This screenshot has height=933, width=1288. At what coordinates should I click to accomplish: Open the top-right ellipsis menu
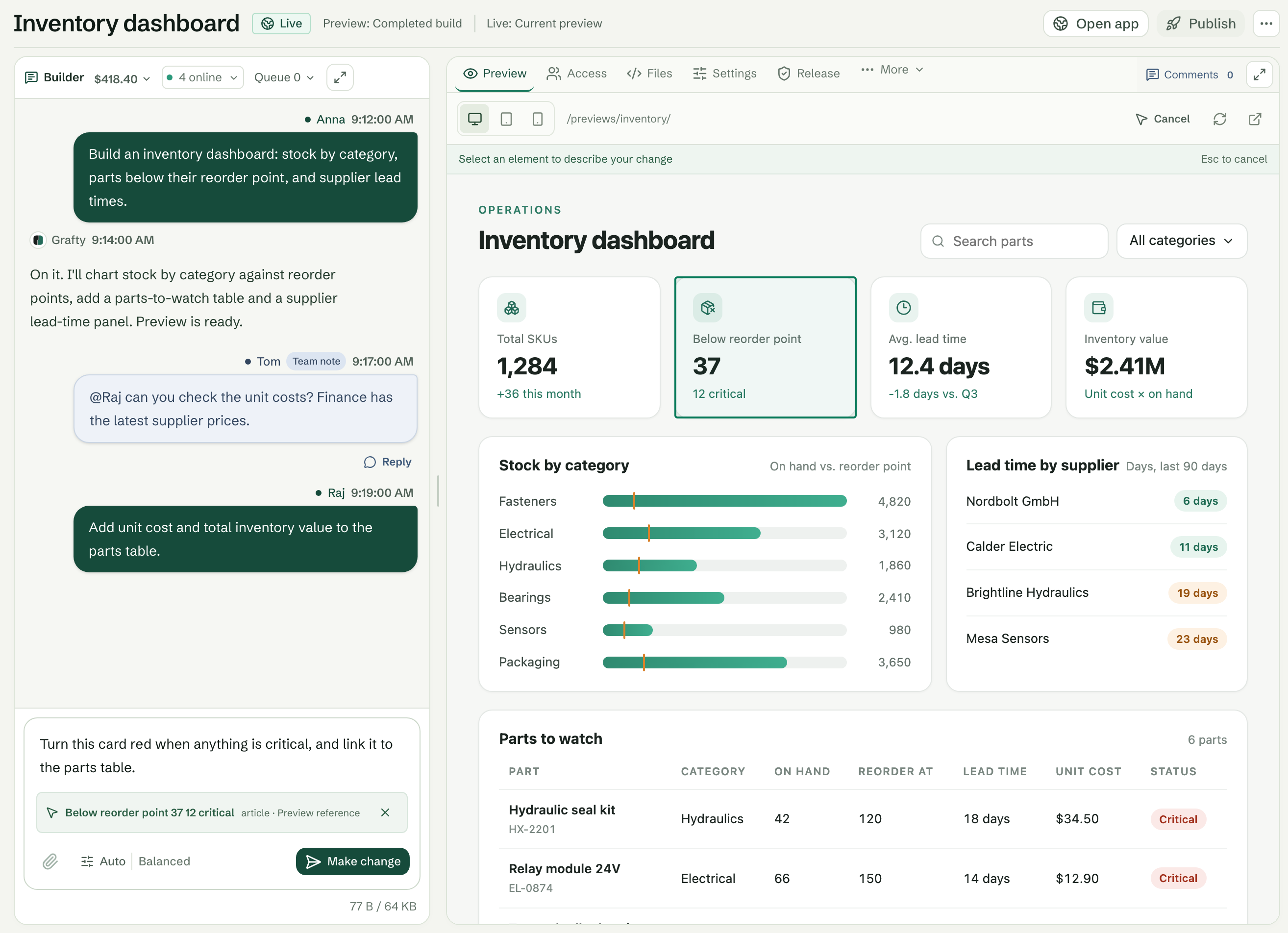[1266, 24]
